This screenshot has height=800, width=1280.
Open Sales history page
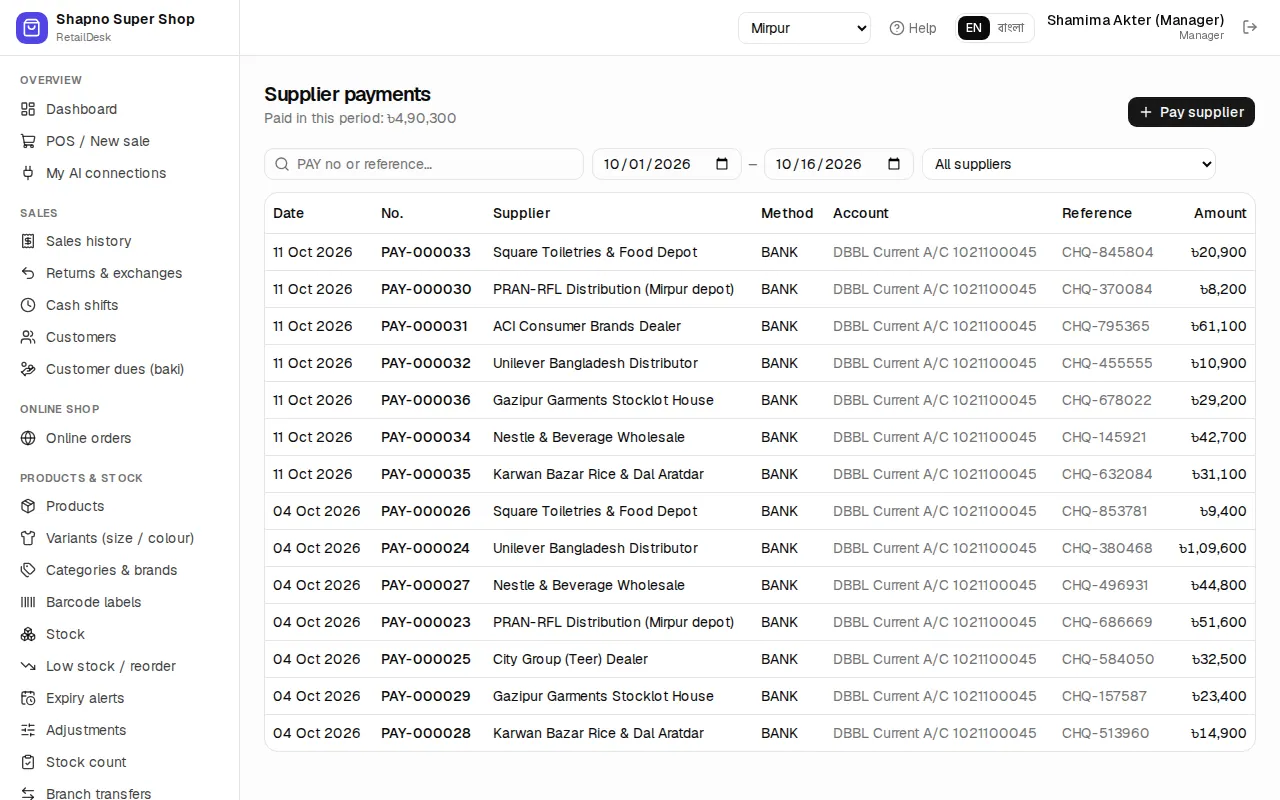coord(120,241)
